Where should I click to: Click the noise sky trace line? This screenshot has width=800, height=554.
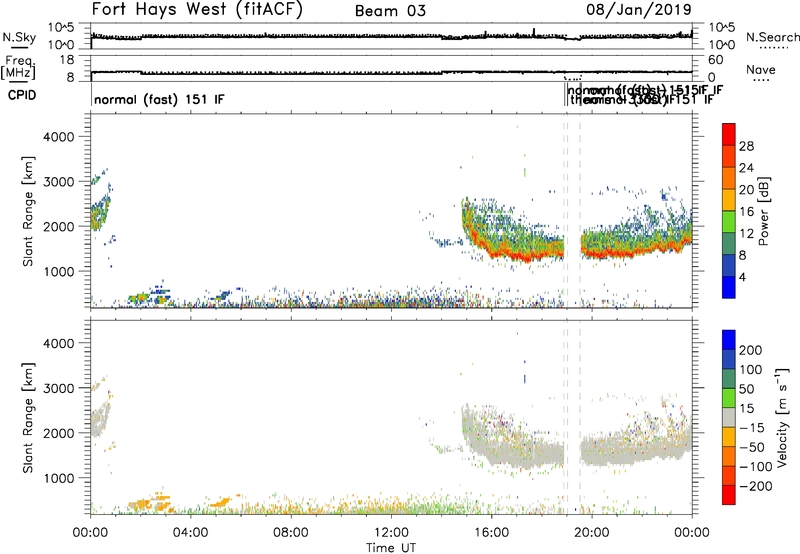coord(391,36)
